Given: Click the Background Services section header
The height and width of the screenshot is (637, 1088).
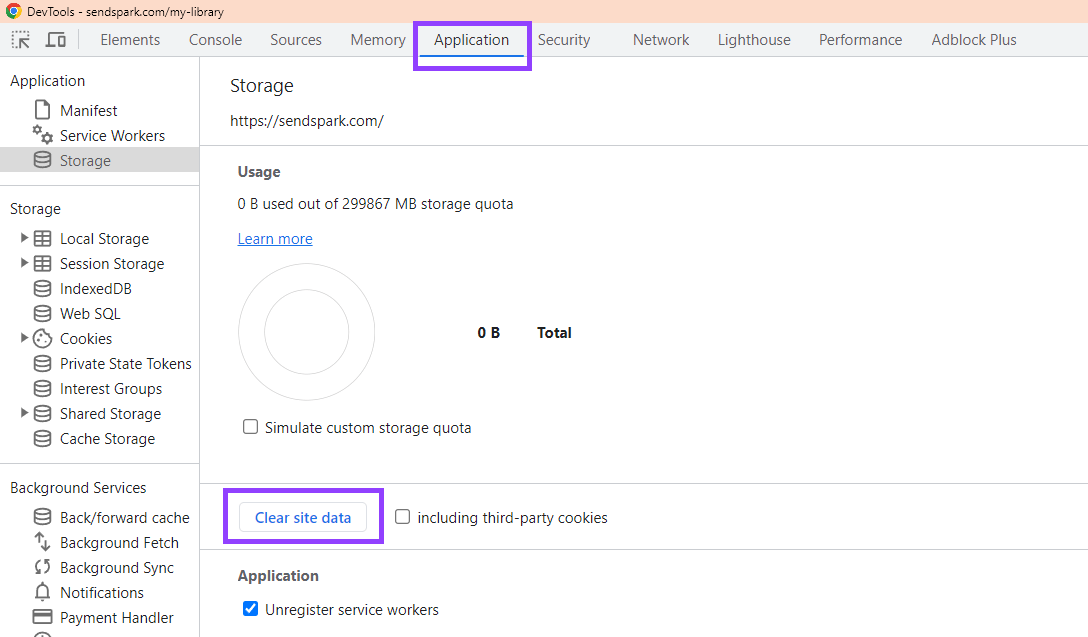Looking at the screenshot, I should 78,488.
